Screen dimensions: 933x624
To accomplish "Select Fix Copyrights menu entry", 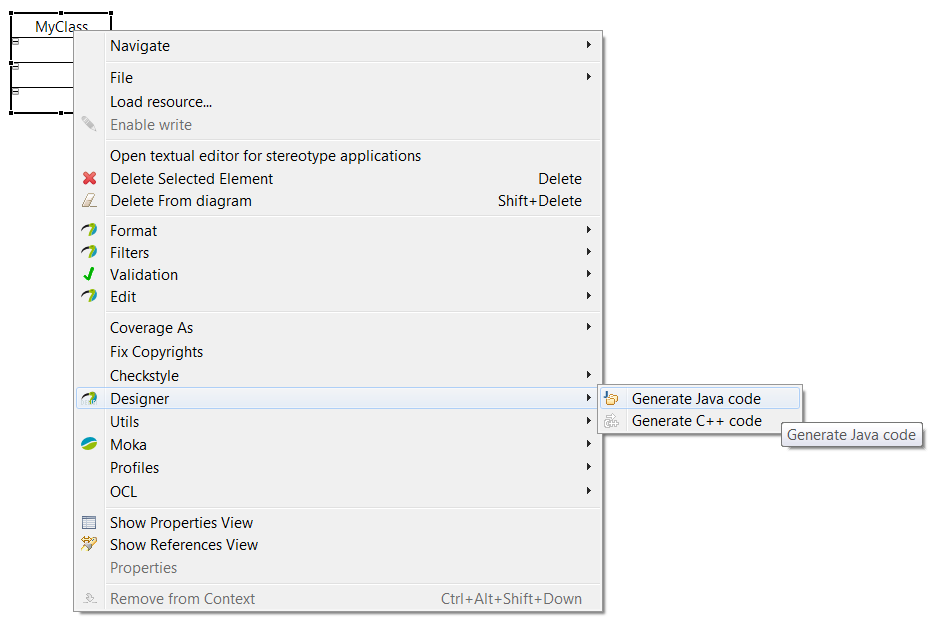I will pyautogui.click(x=156, y=352).
